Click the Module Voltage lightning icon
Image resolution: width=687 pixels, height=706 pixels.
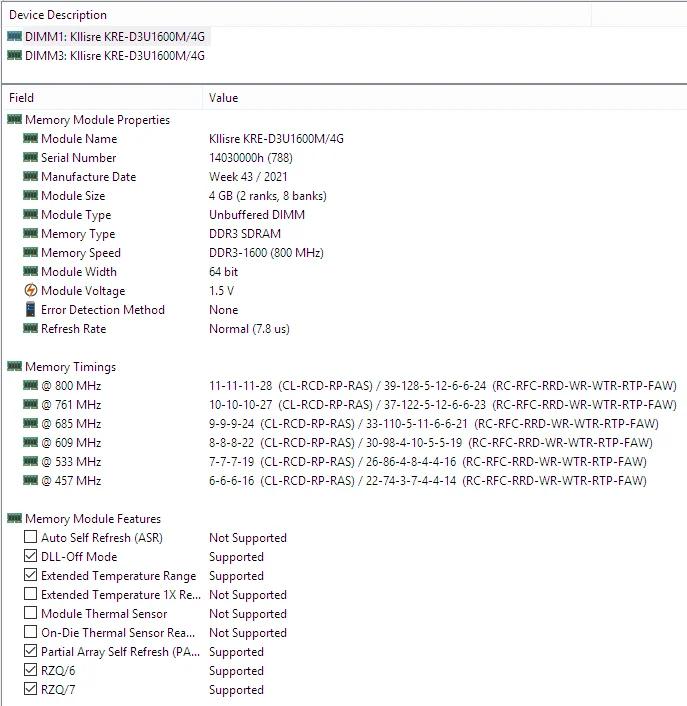[30, 290]
